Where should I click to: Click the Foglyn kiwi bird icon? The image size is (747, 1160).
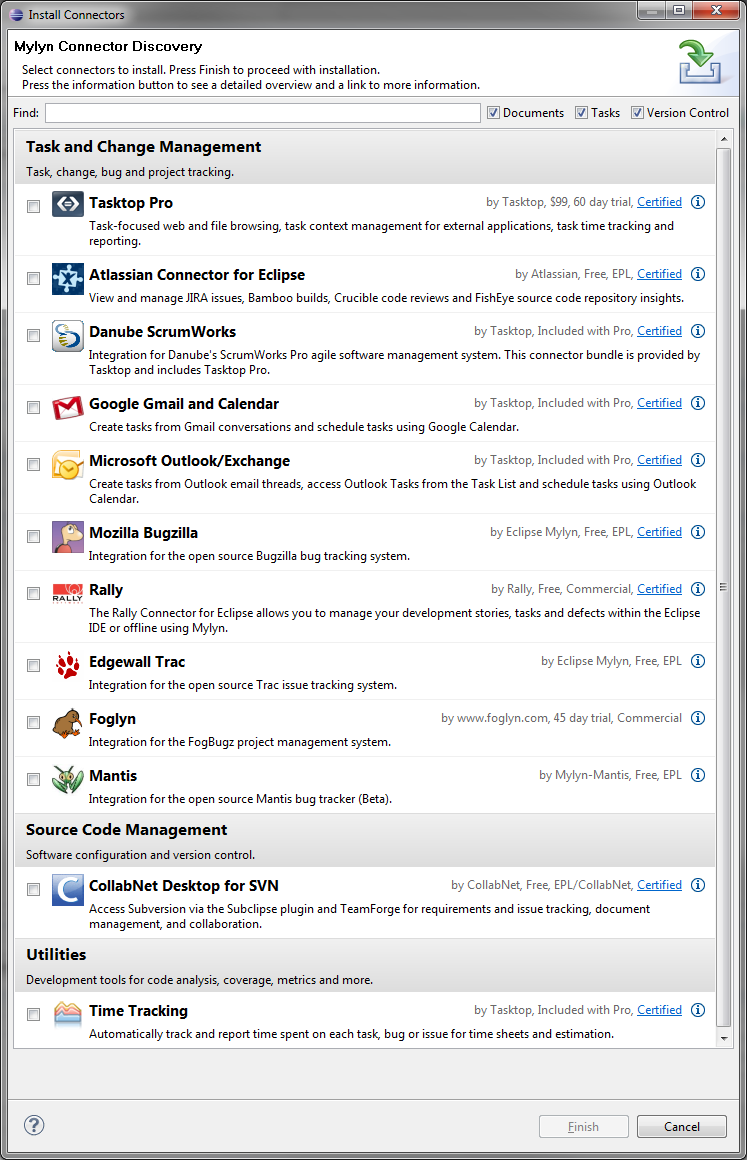67,723
